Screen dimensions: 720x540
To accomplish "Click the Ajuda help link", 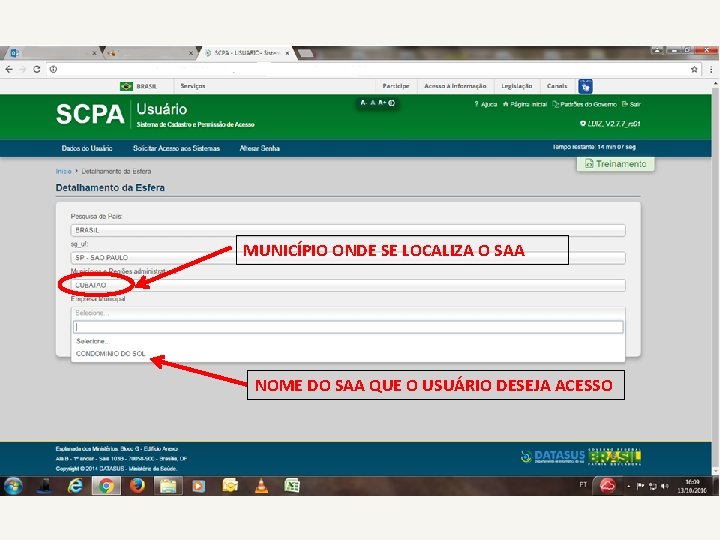I will (x=486, y=104).
